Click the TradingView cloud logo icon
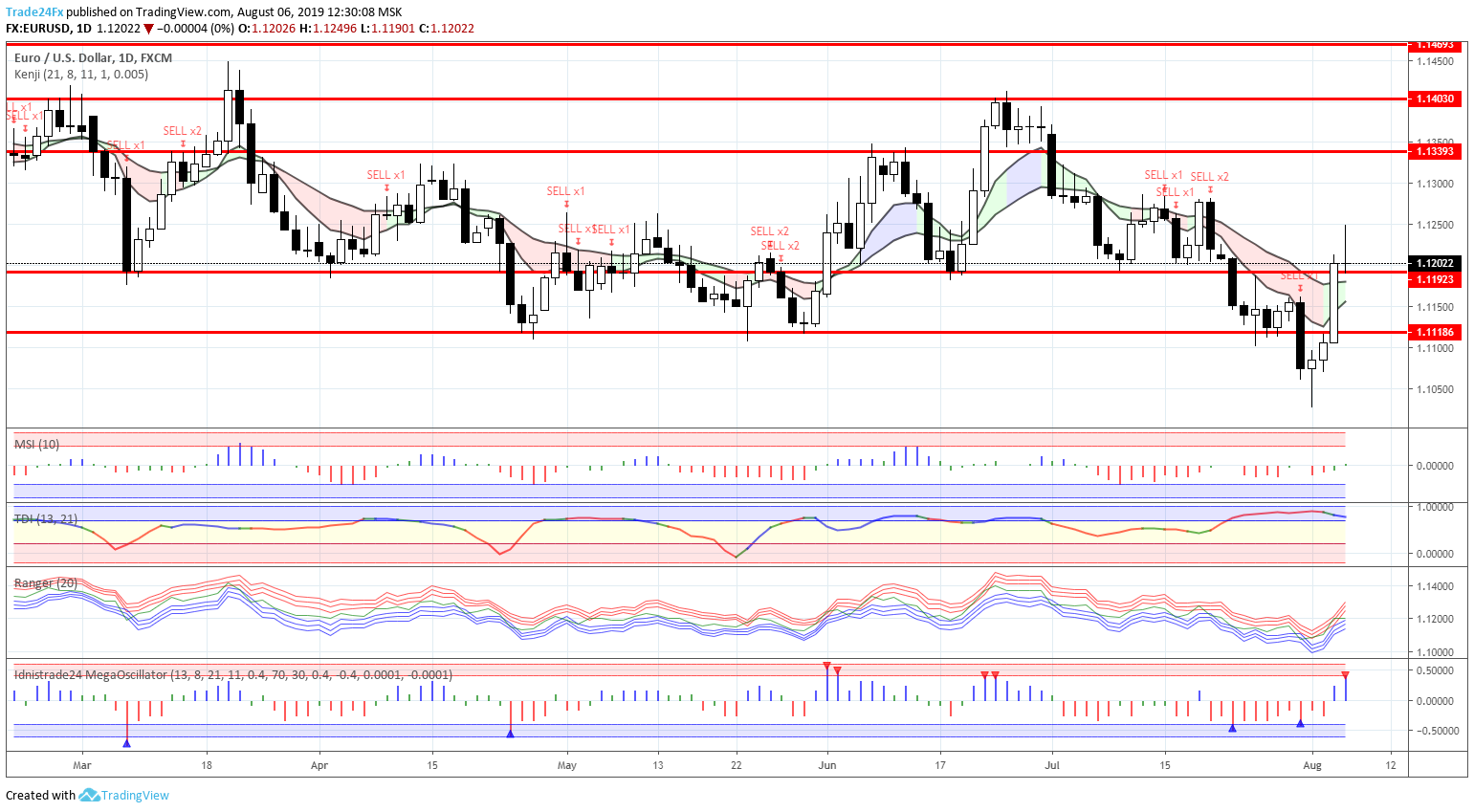The height and width of the screenshot is (812, 1474). [89, 795]
